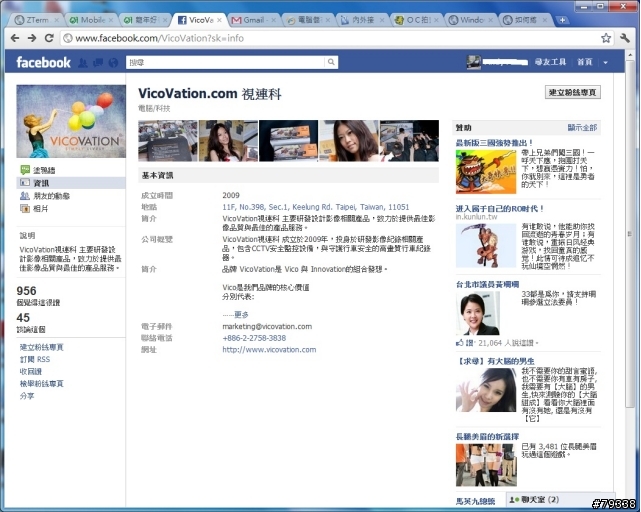Viewport: 641px width, 512px height.
Task: Go to 首頁 home link
Action: [x=585, y=62]
